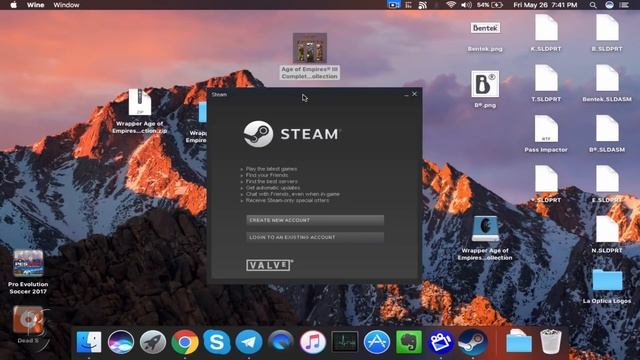Click the Steam icon in the dock
This screenshot has height=360, width=640.
[x=473, y=342]
